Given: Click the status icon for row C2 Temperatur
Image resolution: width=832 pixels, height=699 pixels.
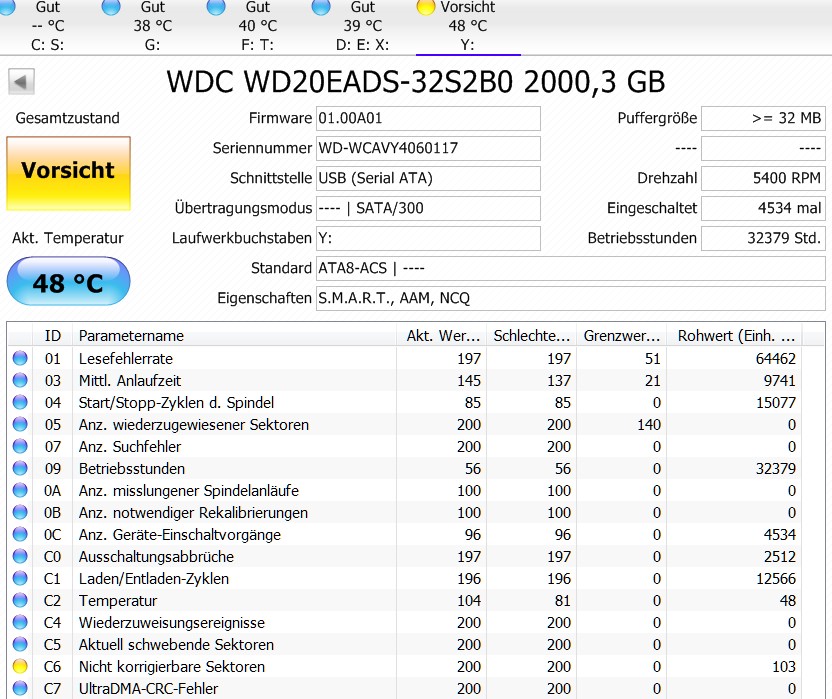Looking at the screenshot, I should pos(20,600).
